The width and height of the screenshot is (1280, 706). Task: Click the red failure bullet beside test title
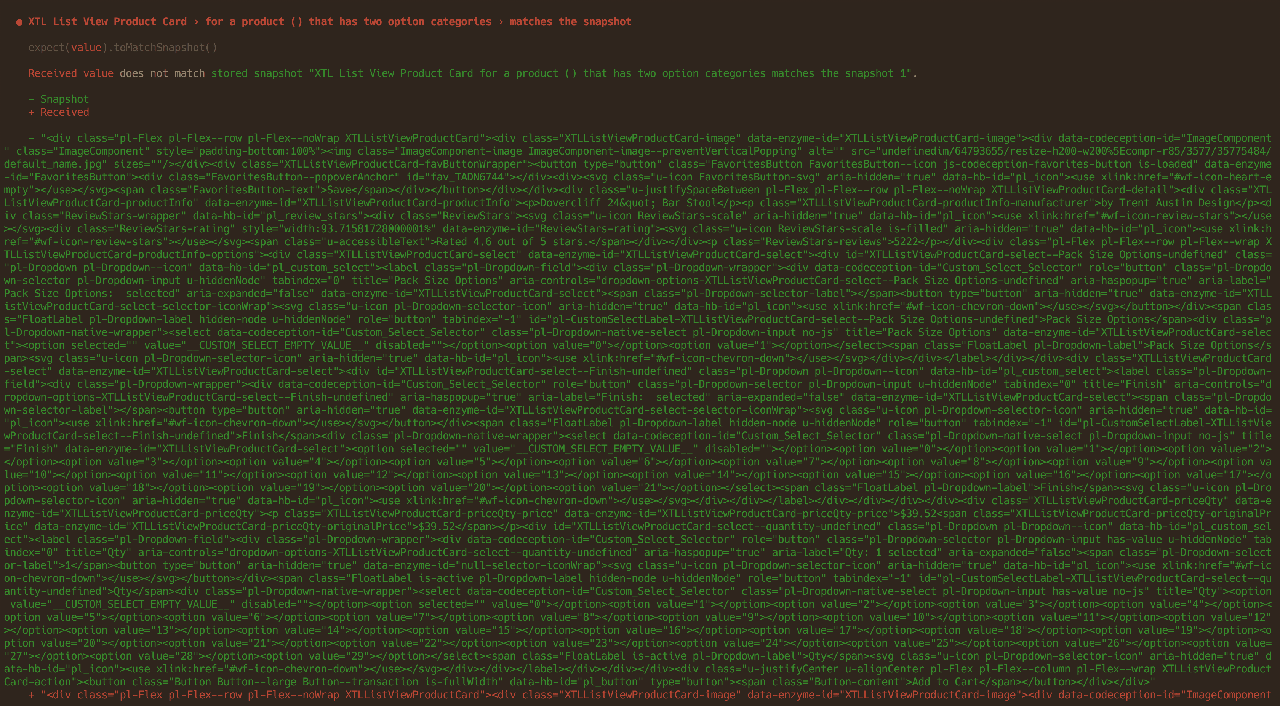[19, 21]
